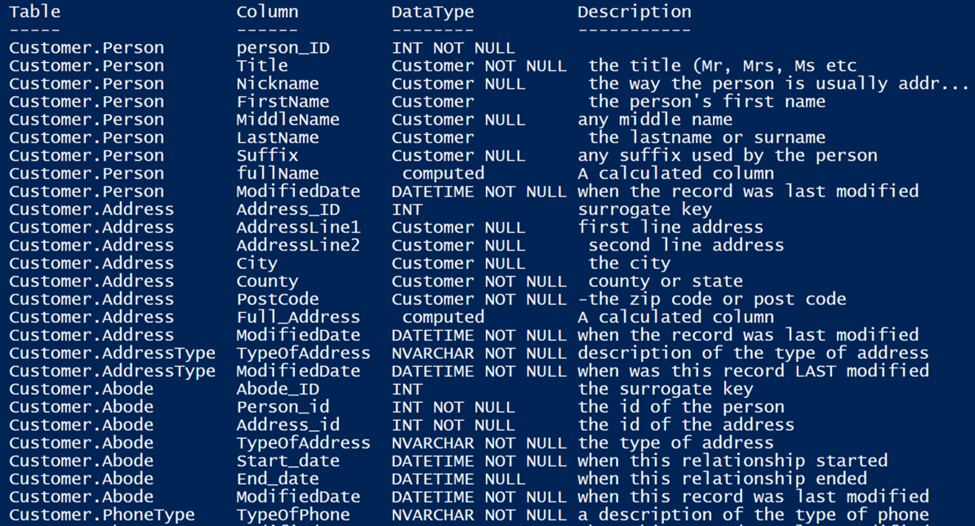Click the fullName computed datatype text
Screen dimensions: 975x526
(443, 173)
